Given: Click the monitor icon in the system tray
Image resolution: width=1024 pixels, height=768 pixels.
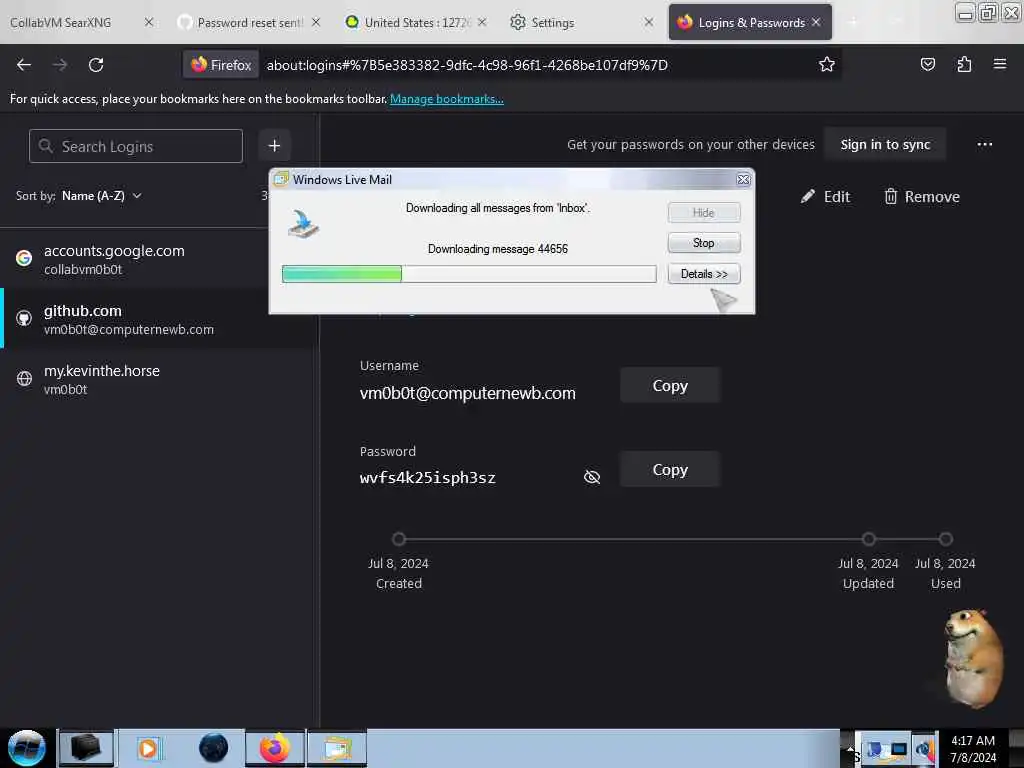Looking at the screenshot, I should click(899, 749).
